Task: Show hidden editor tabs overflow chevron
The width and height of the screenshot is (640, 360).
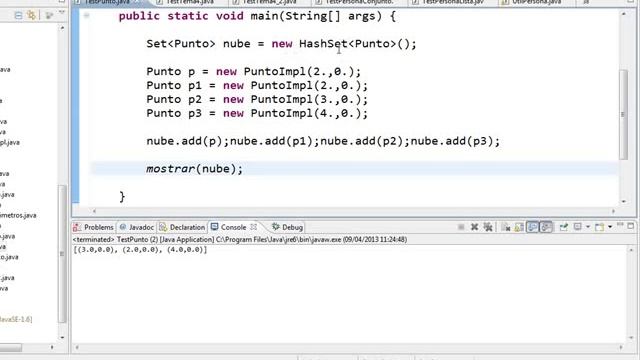Action: [x=586, y=2]
